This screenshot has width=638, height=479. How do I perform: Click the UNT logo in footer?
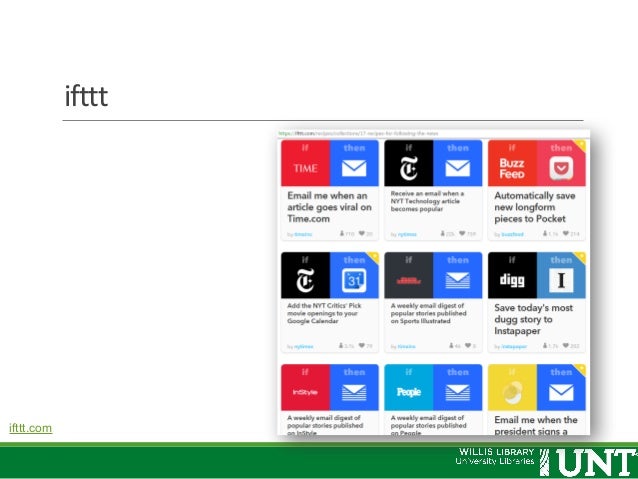[x=589, y=462]
